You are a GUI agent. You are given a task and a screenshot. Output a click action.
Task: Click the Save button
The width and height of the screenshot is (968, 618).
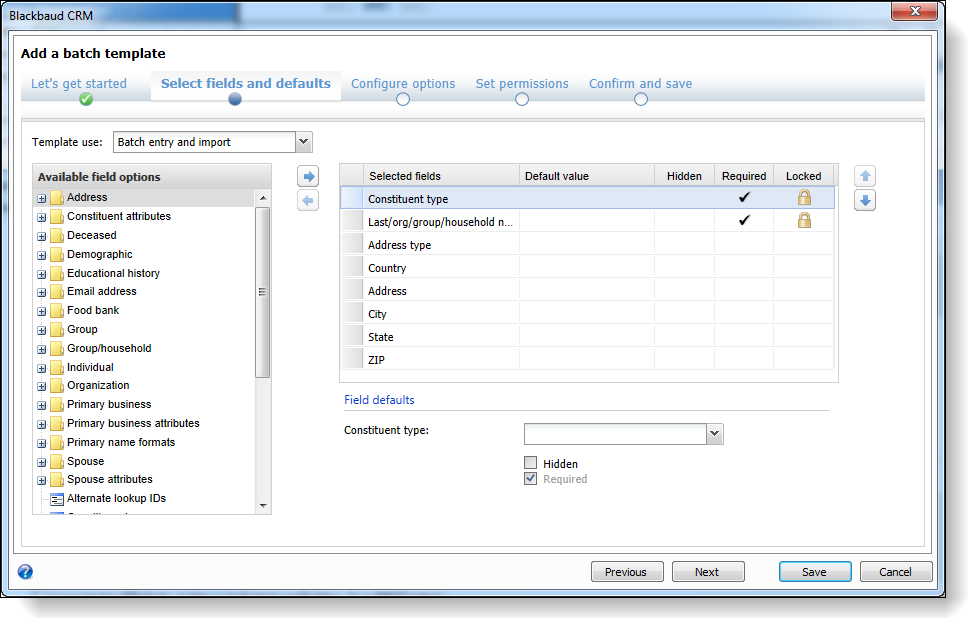pos(815,572)
